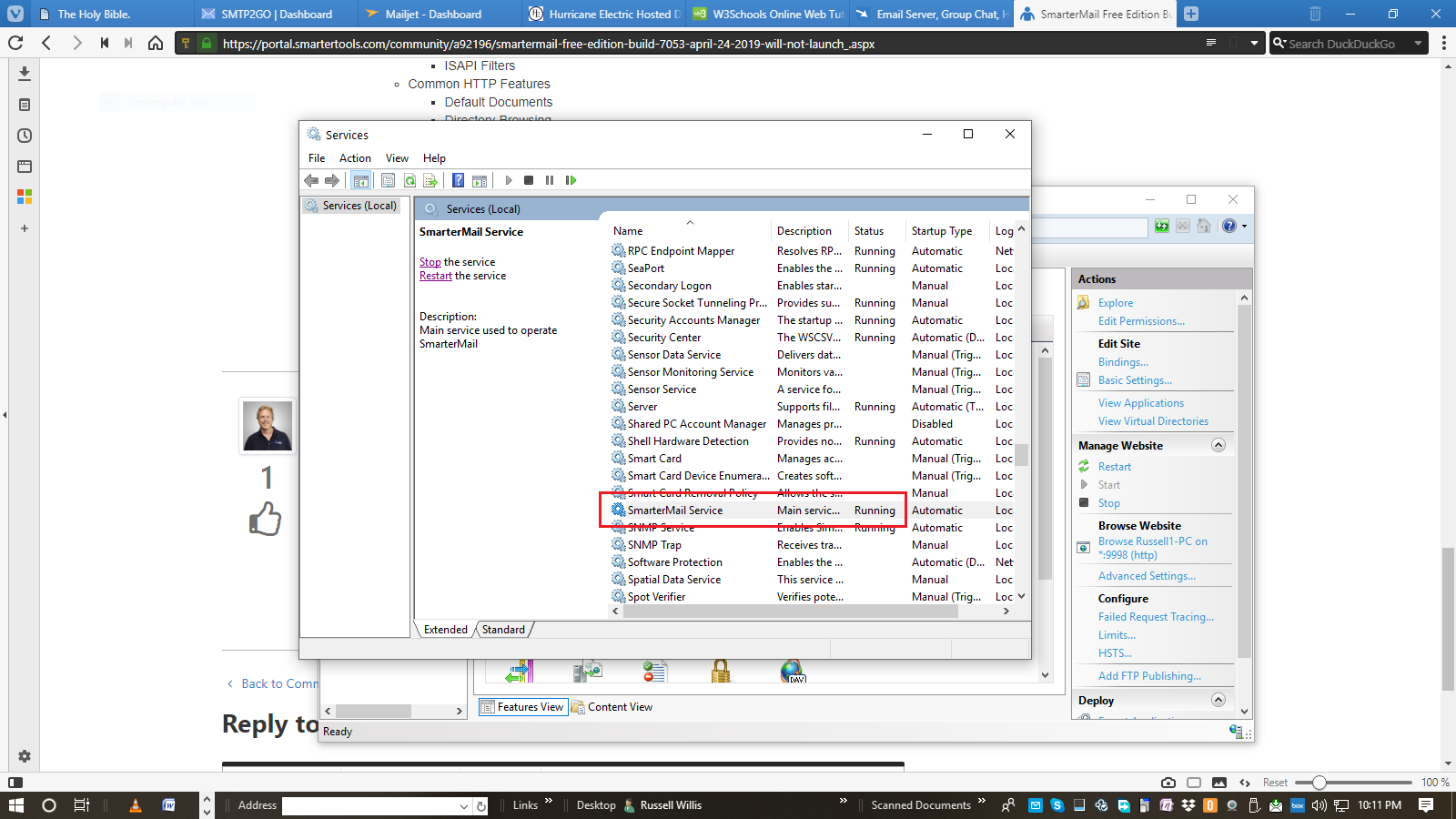Adjust the browser zoom slider

pos(1319,783)
